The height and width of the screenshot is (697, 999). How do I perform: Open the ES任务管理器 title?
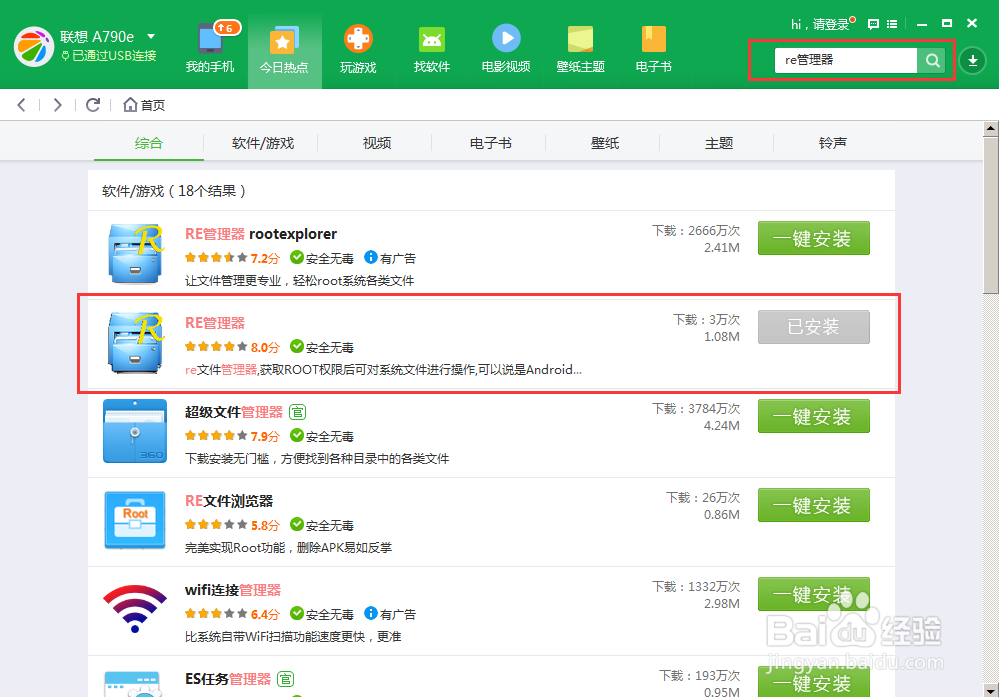point(228,679)
